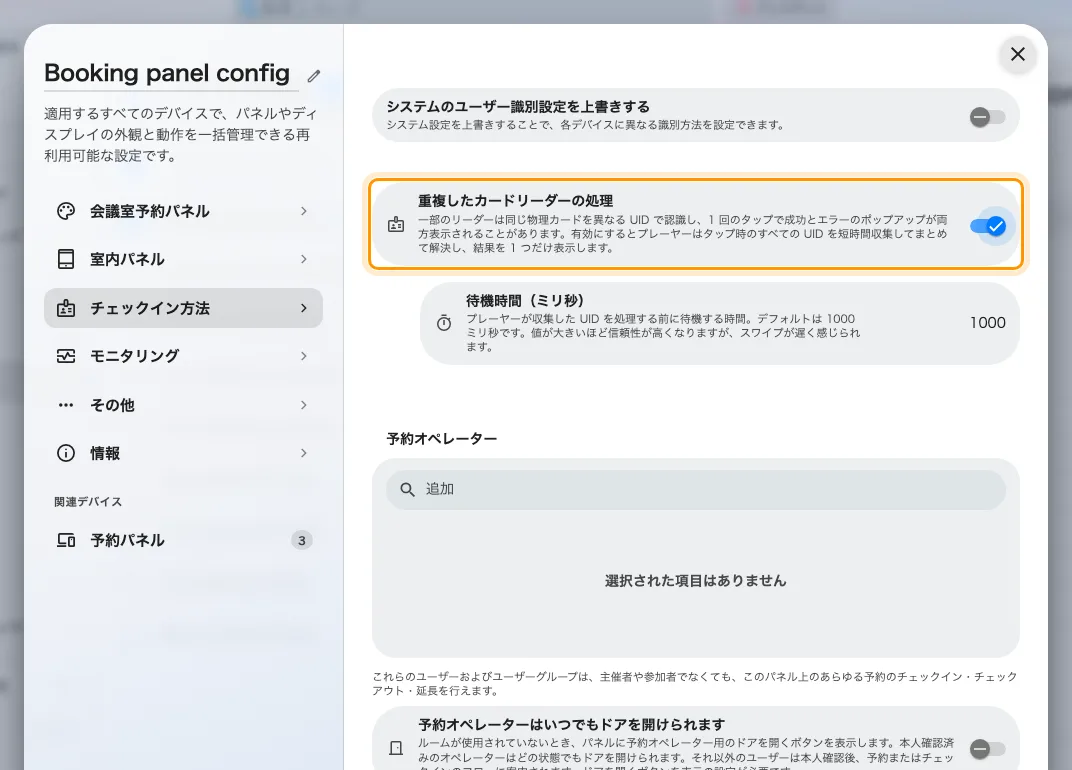Viewport: 1072px width, 770px height.
Task: Click システムのユーザー識別設定を上書きする heading
Action: point(518,107)
